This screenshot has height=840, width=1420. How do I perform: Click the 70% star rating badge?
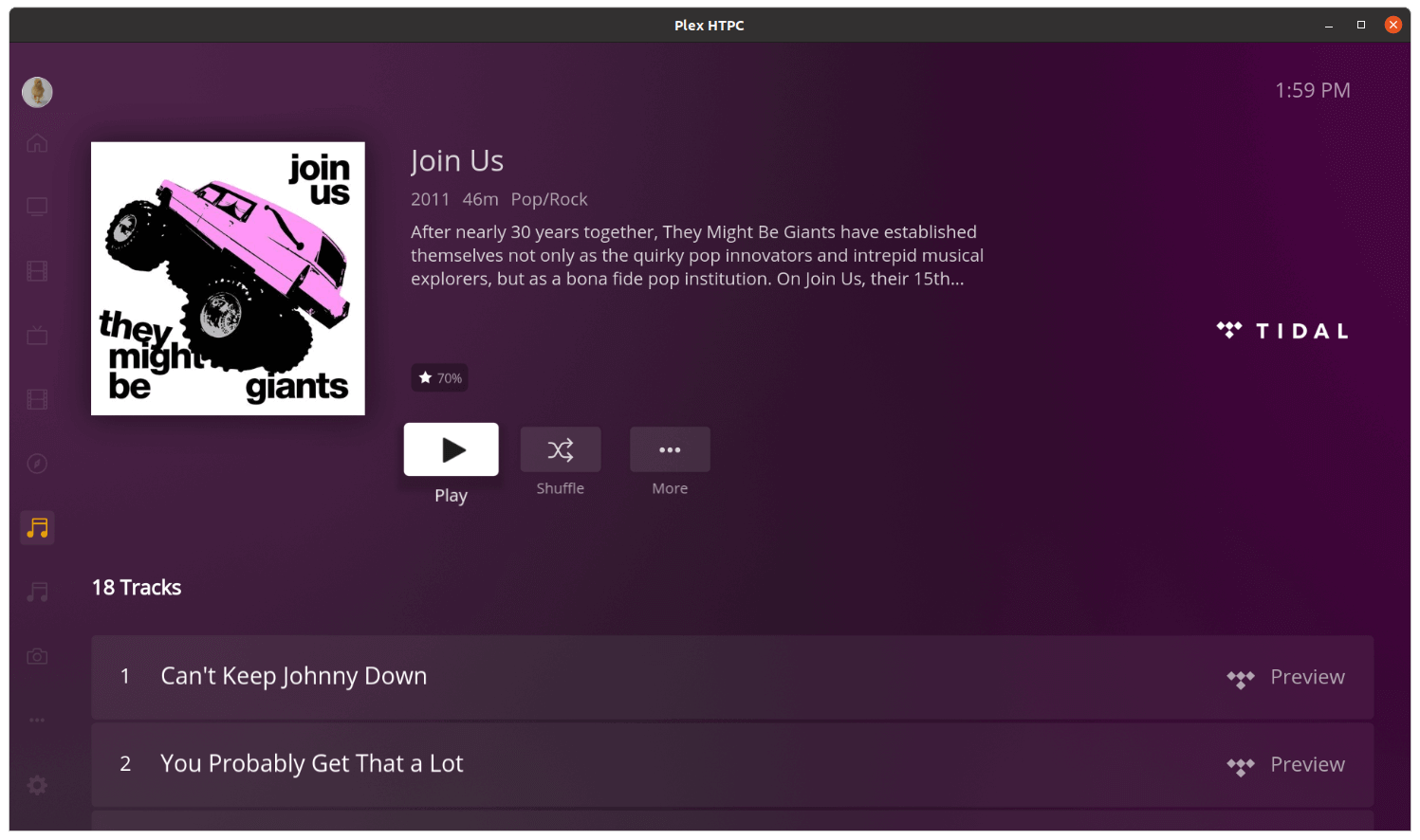[439, 378]
